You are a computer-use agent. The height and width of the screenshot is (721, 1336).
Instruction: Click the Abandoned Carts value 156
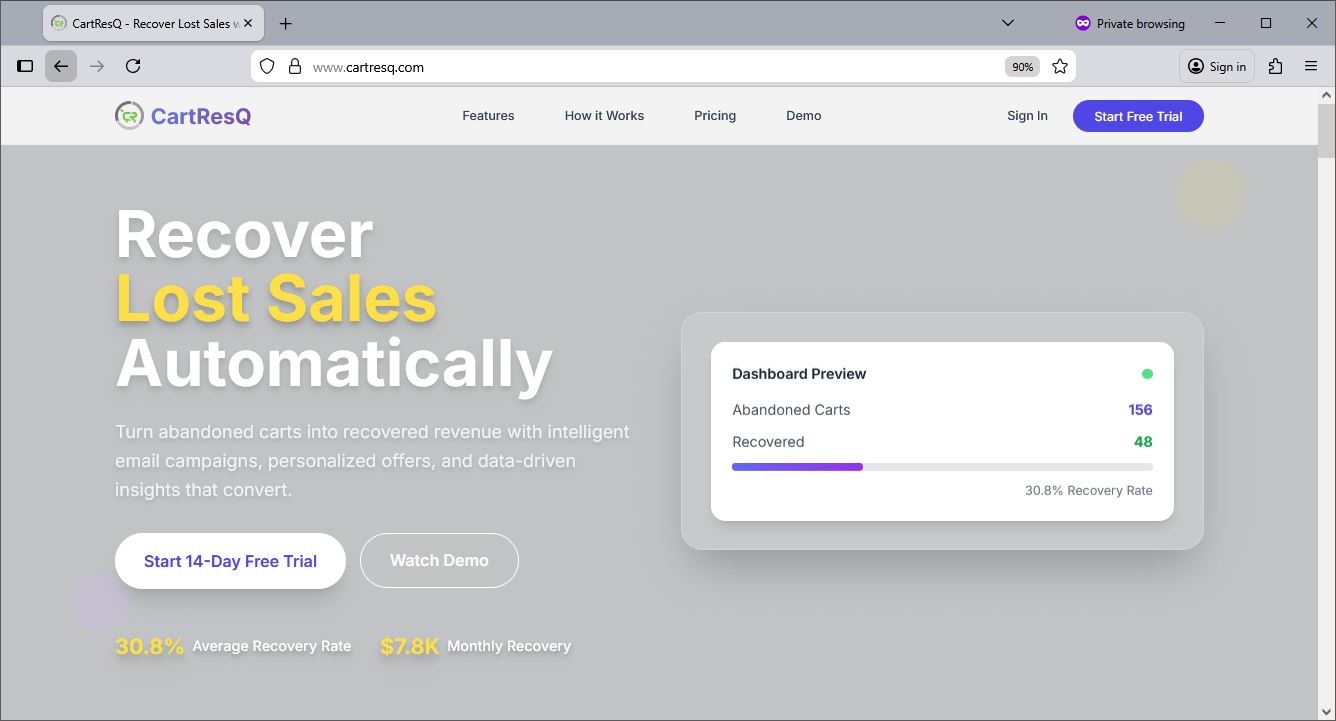pos(1140,410)
